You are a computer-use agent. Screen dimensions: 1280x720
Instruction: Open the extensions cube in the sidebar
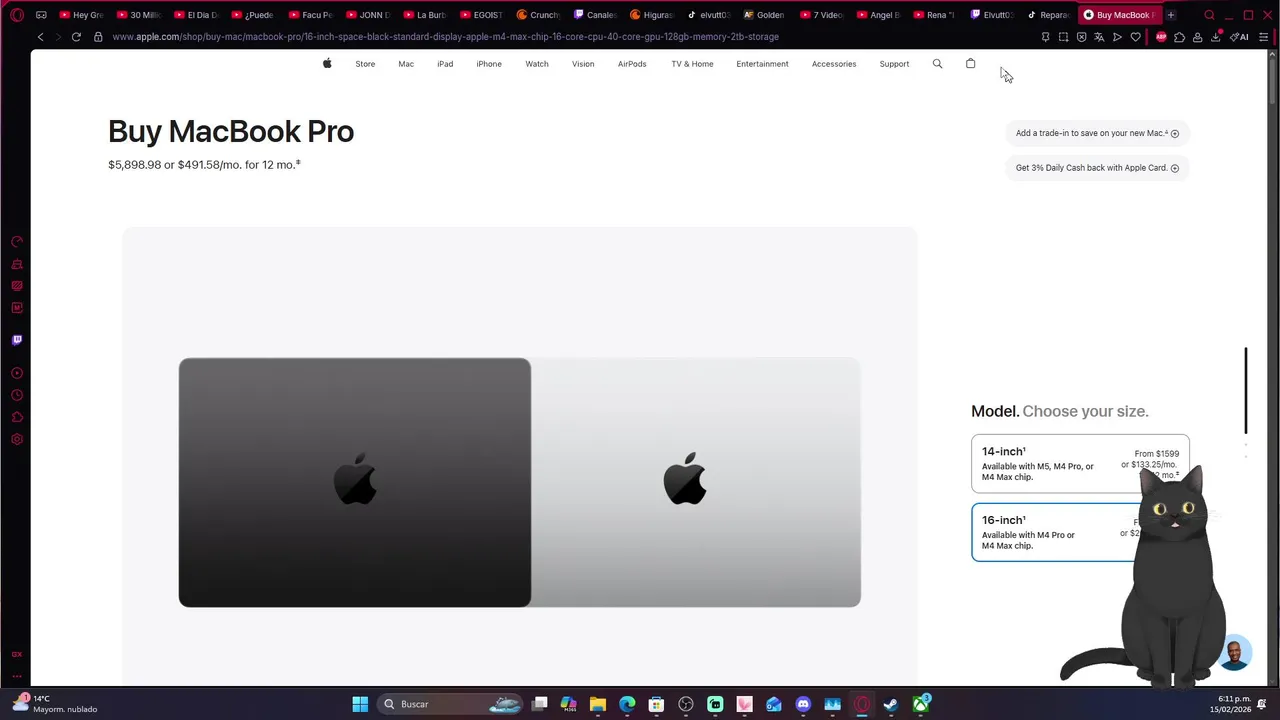click(x=17, y=417)
